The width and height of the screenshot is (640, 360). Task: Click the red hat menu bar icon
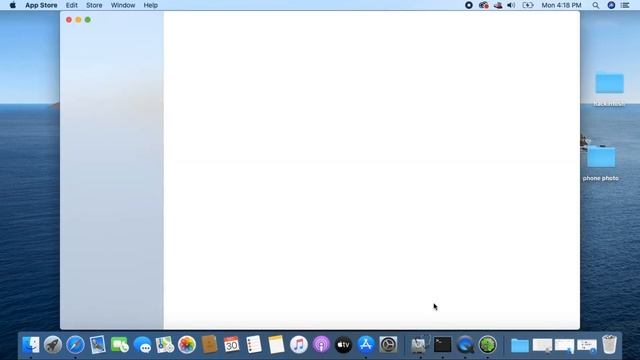coord(498,5)
